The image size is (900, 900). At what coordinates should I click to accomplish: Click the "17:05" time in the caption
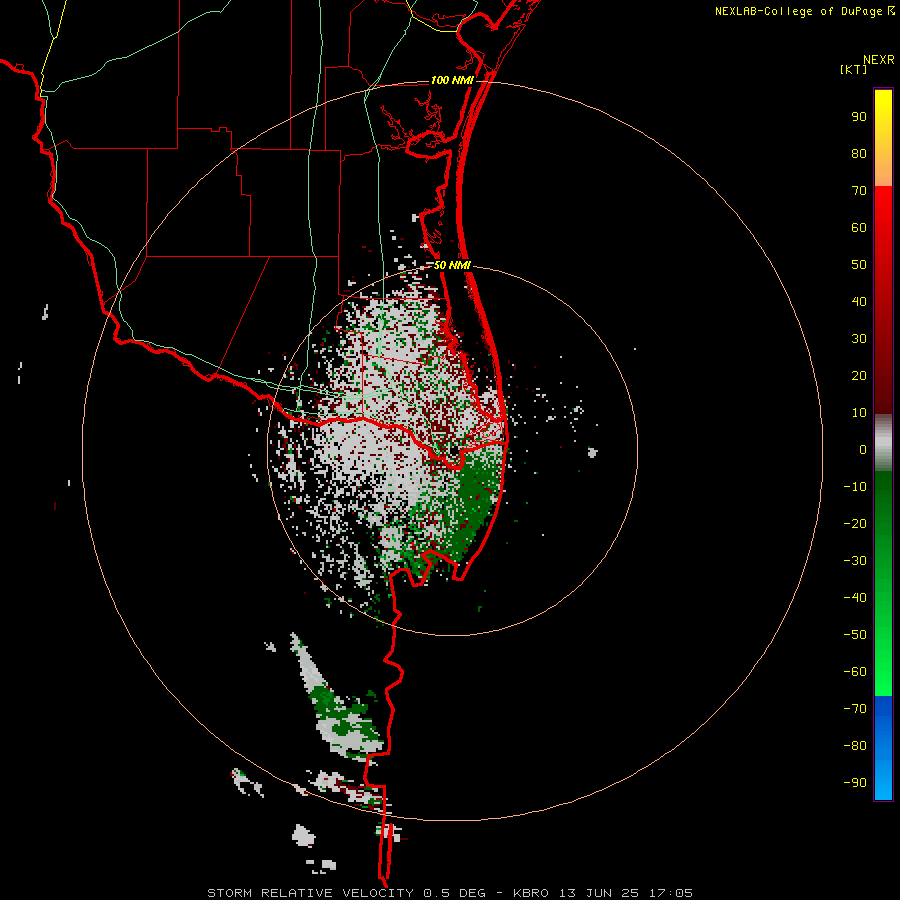pos(671,893)
